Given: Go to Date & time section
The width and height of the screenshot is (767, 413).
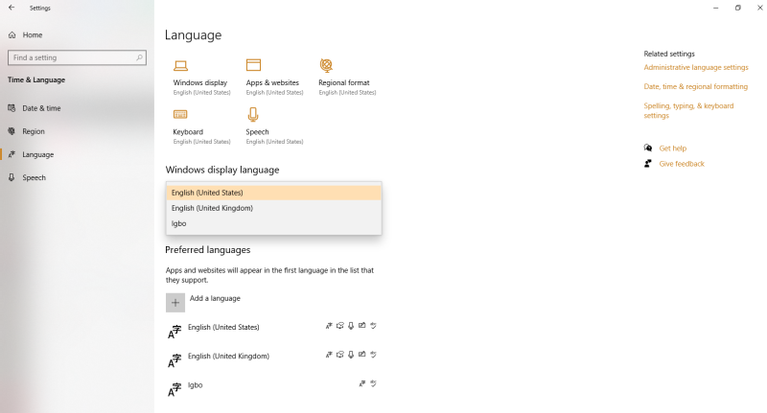Looking at the screenshot, I should 42,108.
